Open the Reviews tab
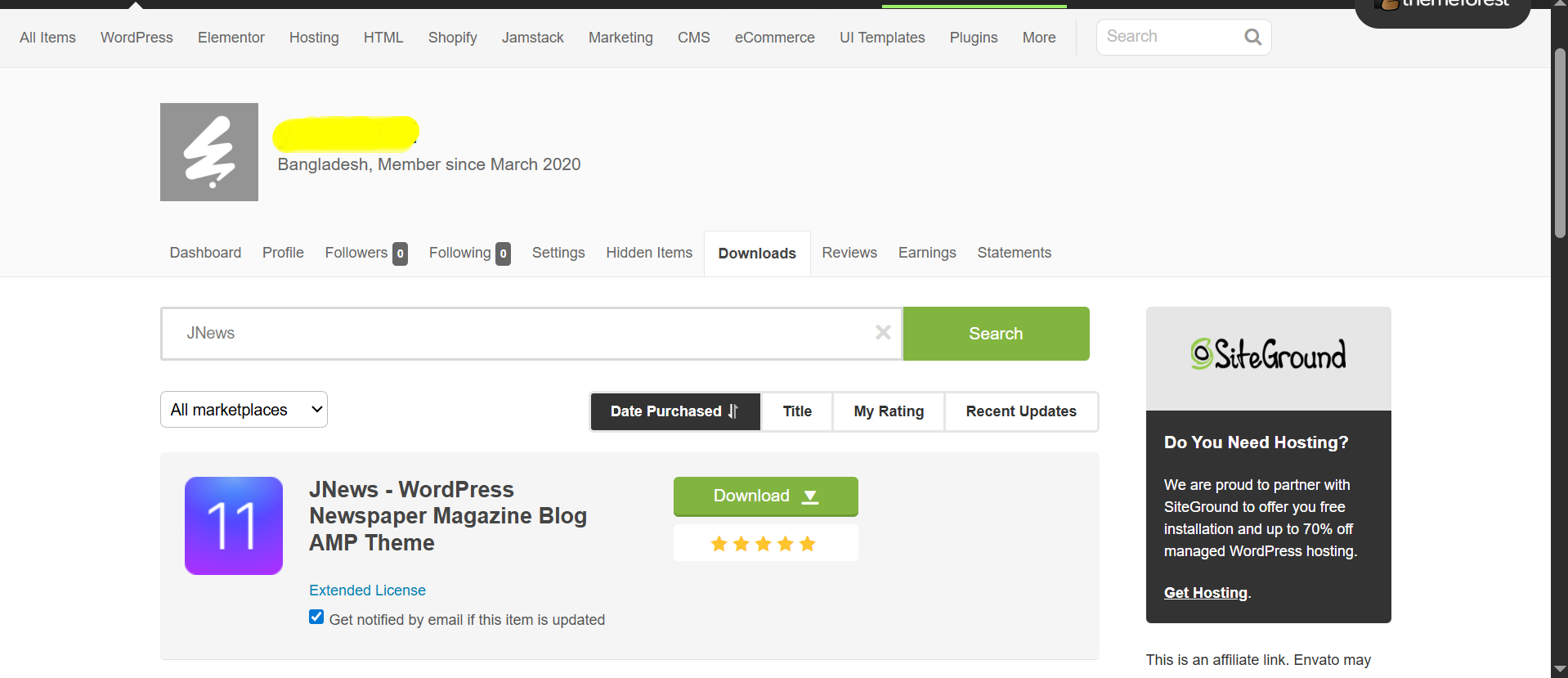This screenshot has width=1568, height=678. click(849, 253)
